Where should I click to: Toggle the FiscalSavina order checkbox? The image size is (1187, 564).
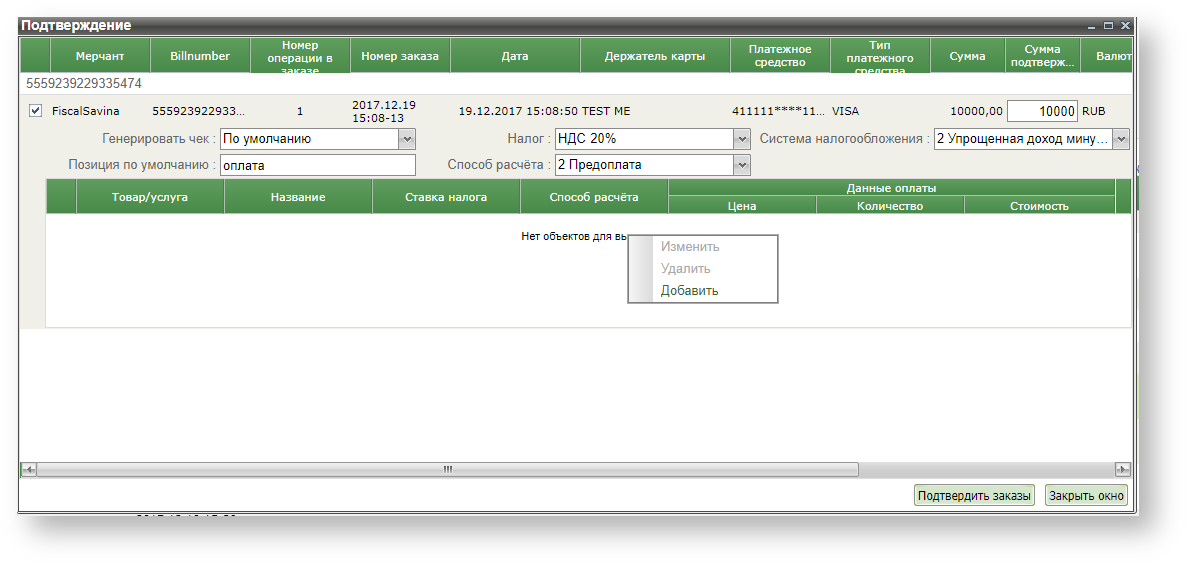(x=36, y=111)
